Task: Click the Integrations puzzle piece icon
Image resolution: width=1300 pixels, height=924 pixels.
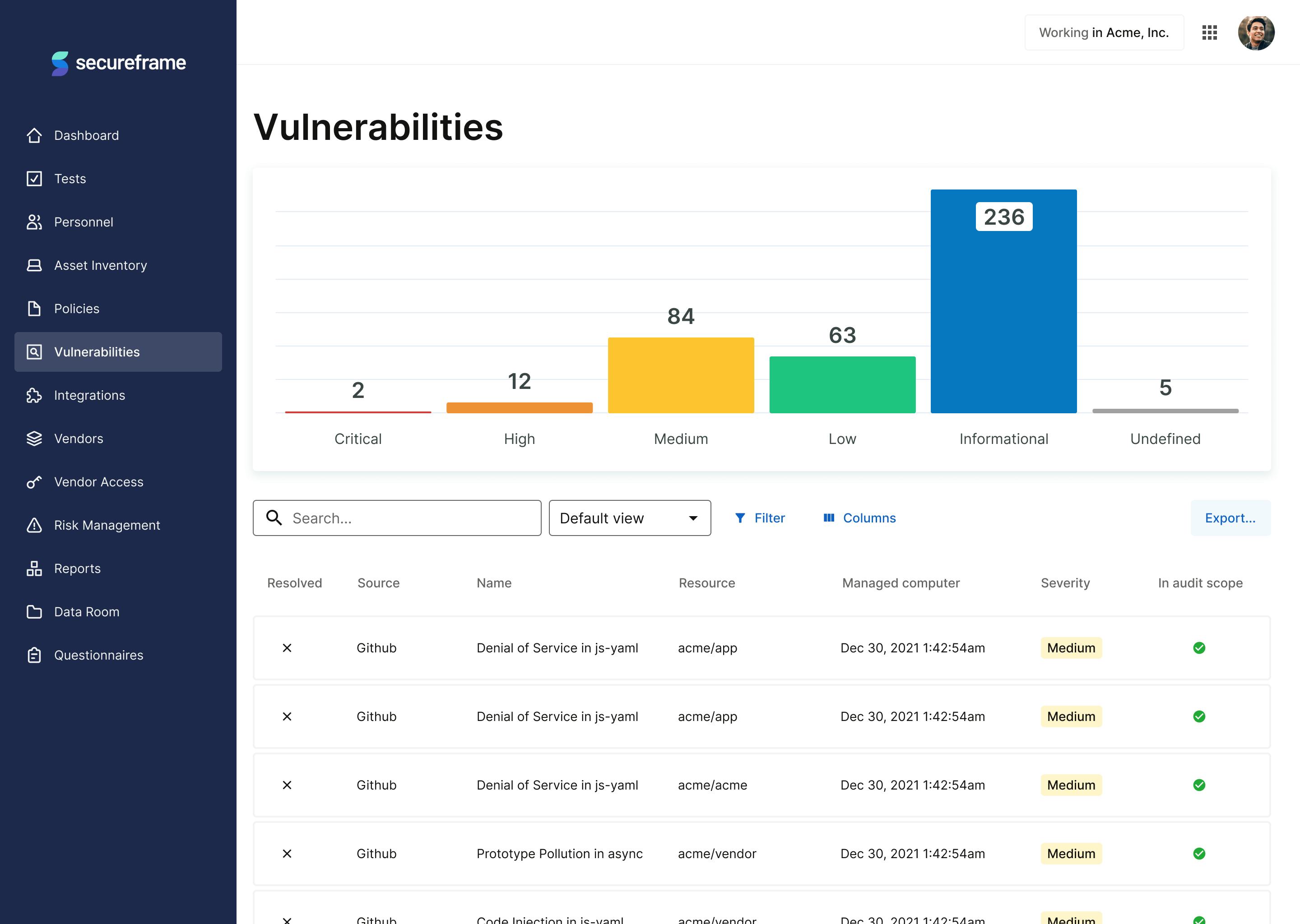Action: [x=34, y=395]
